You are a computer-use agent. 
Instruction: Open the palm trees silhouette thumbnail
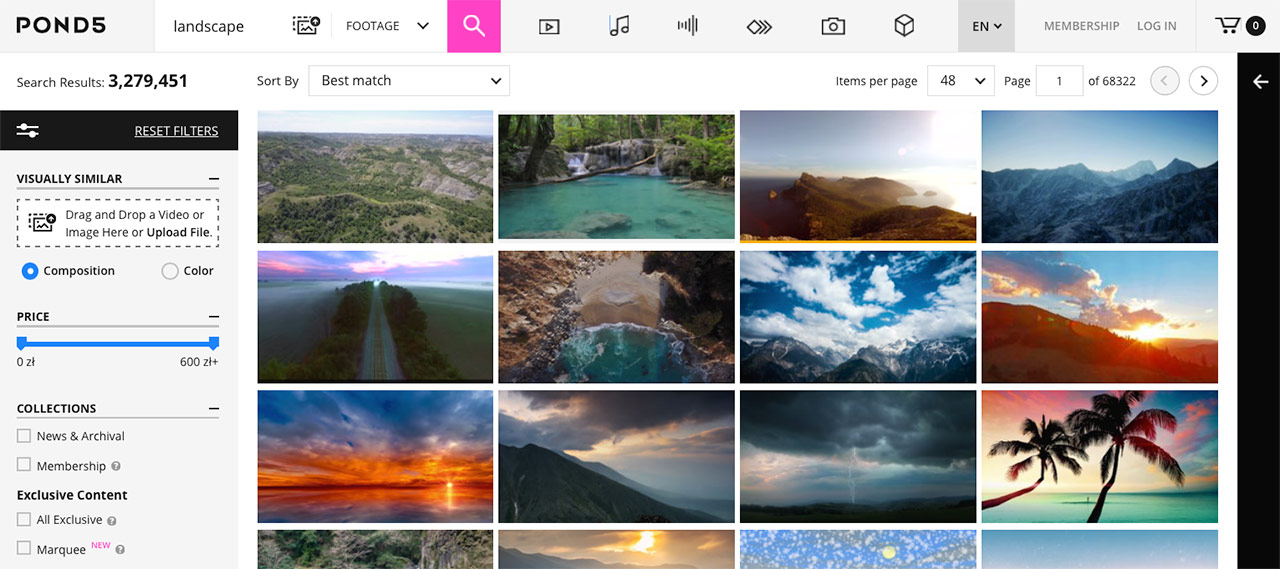[1100, 457]
